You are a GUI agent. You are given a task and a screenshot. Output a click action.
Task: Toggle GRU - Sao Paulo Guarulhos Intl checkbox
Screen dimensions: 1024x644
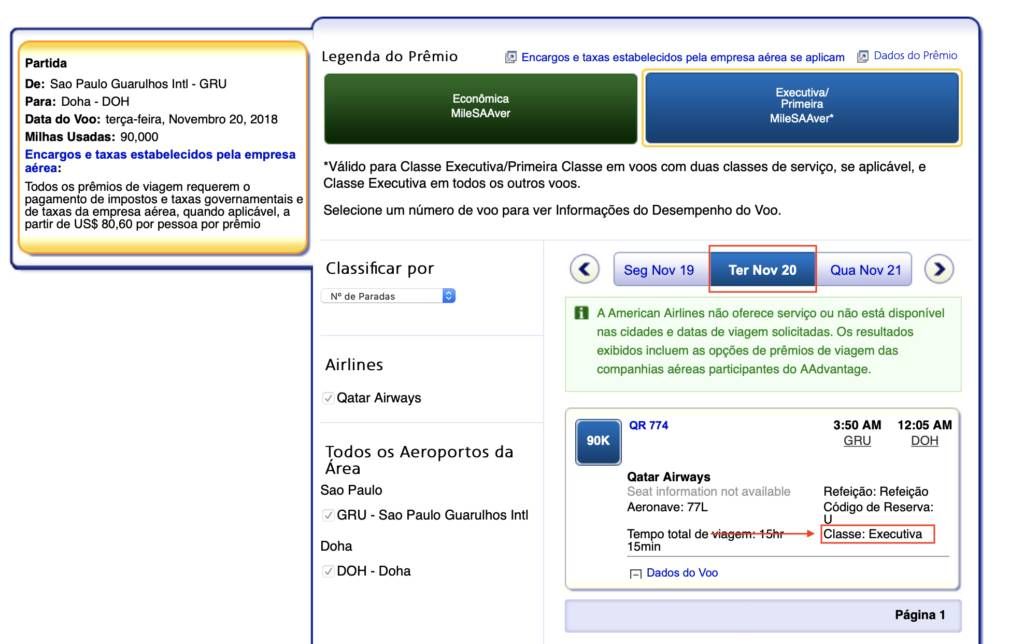tap(328, 515)
